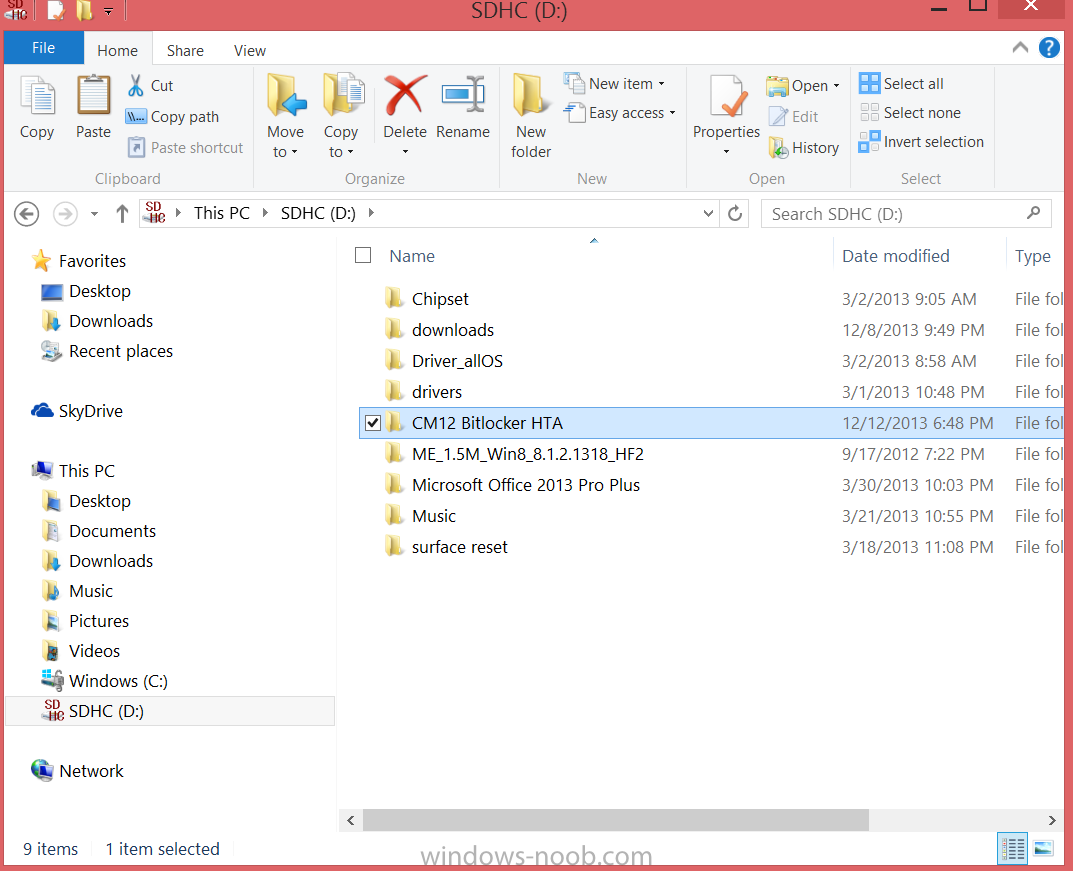1073x871 pixels.
Task: Sort by the Type column header
Action: (x=1032, y=256)
